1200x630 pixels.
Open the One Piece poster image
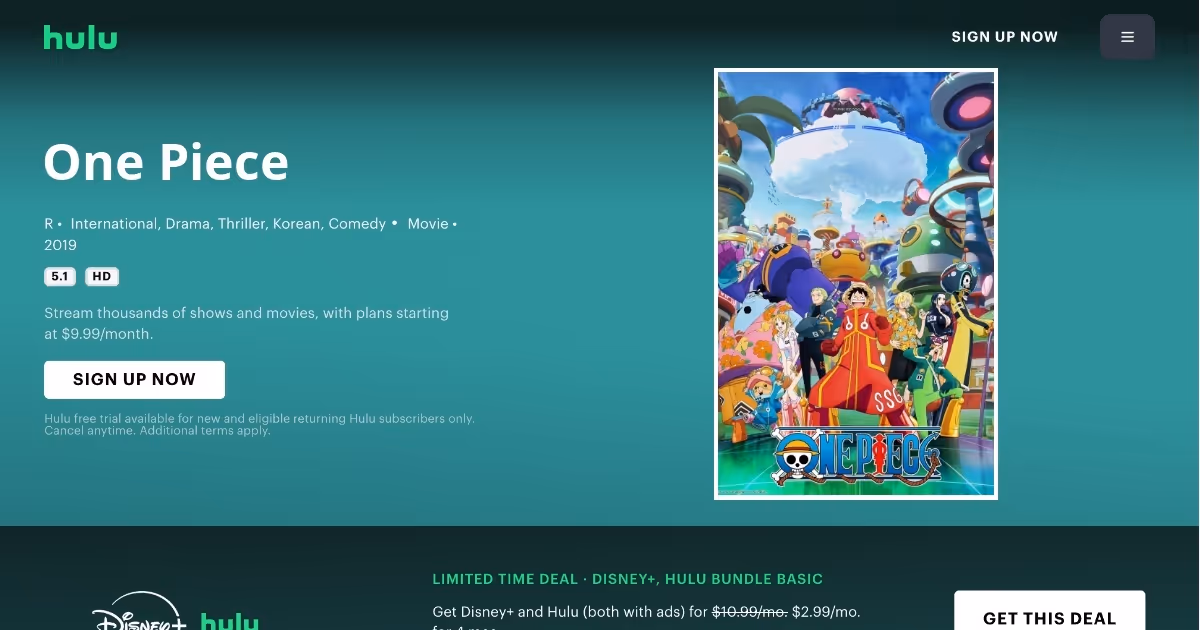point(856,284)
